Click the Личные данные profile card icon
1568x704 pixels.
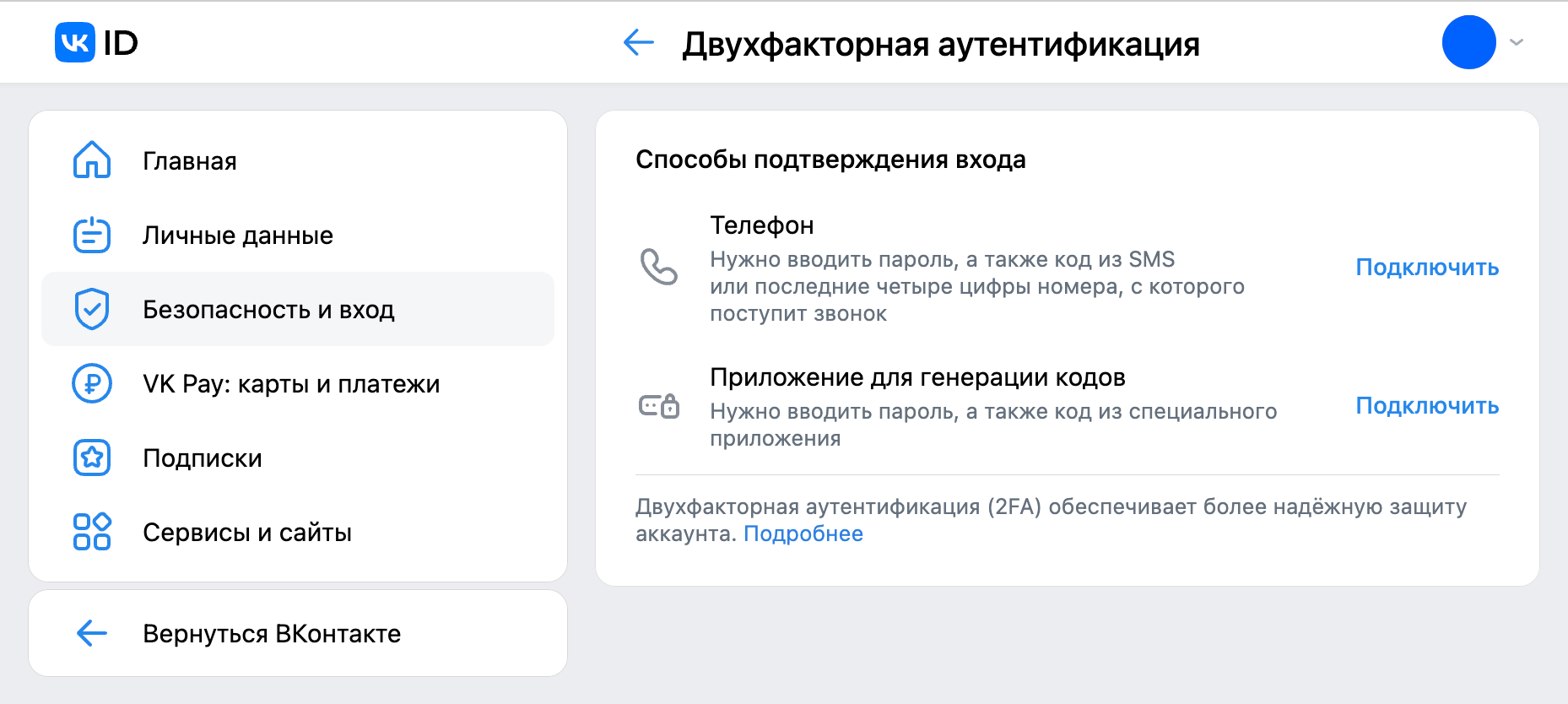click(92, 236)
